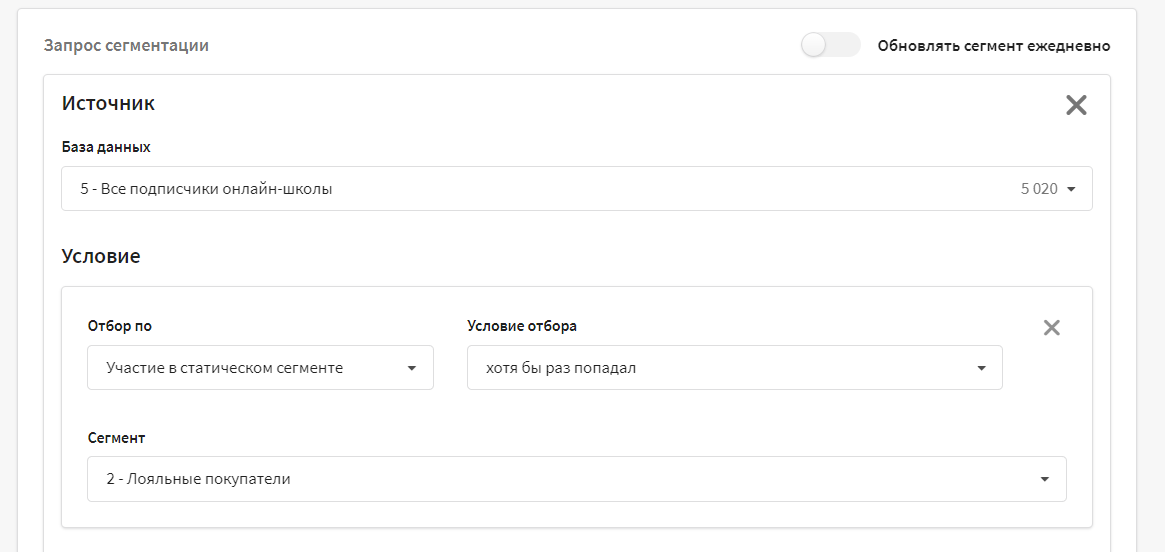Click the База данных dropdown arrow
This screenshot has width=1165, height=552.
pyautogui.click(x=1071, y=189)
